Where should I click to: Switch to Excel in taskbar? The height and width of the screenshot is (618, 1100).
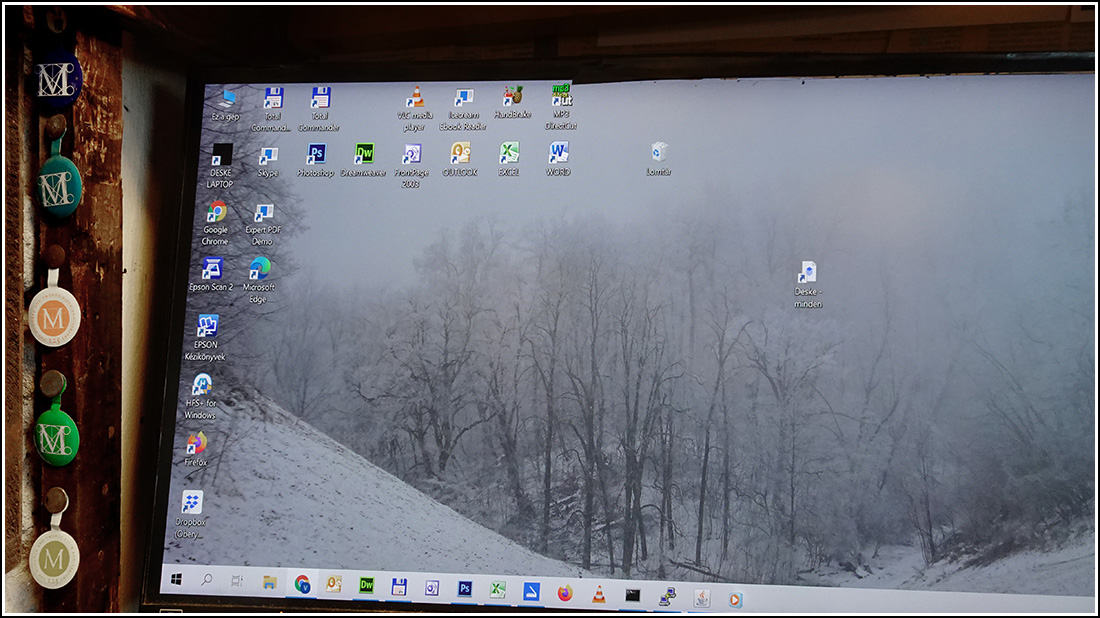tap(498, 590)
